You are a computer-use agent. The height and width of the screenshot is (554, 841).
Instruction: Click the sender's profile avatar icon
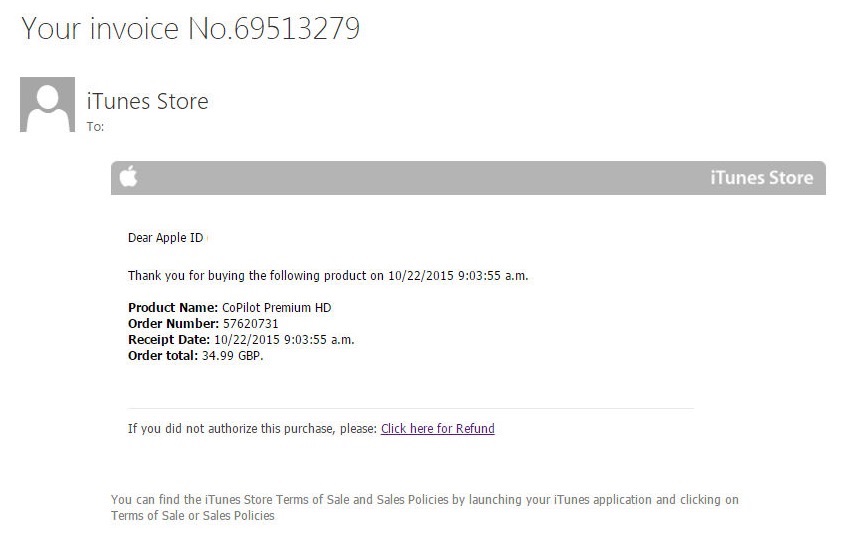[47, 105]
